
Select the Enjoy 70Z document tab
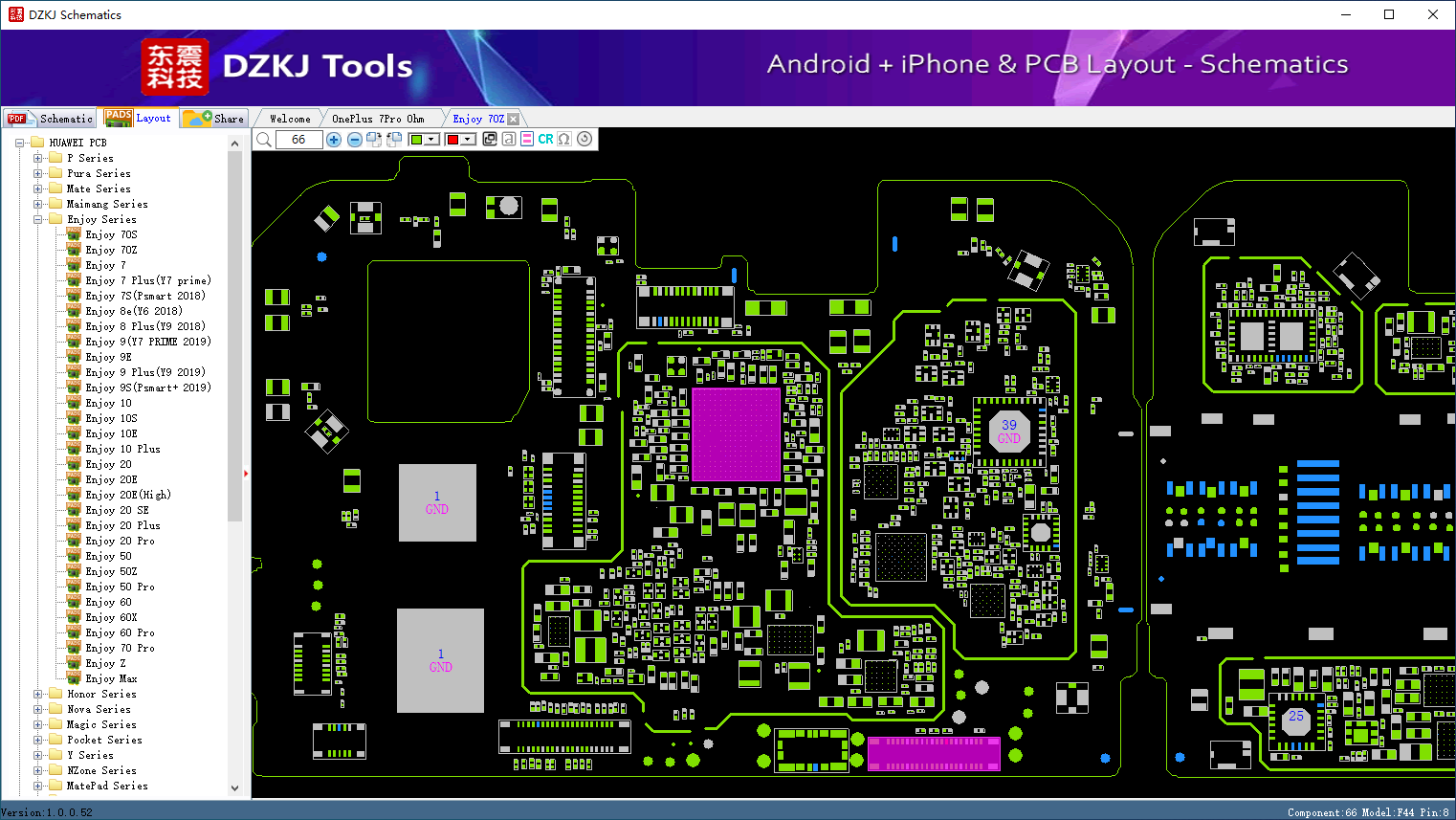[x=478, y=119]
